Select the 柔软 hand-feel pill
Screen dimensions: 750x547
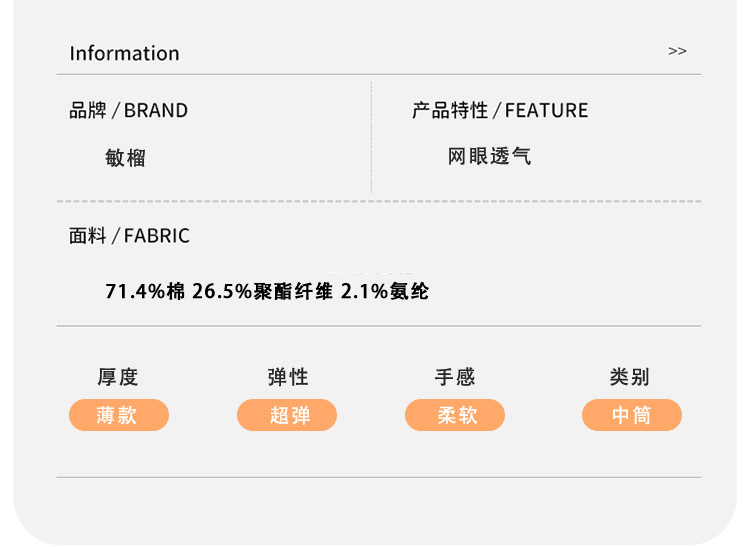click(455, 415)
